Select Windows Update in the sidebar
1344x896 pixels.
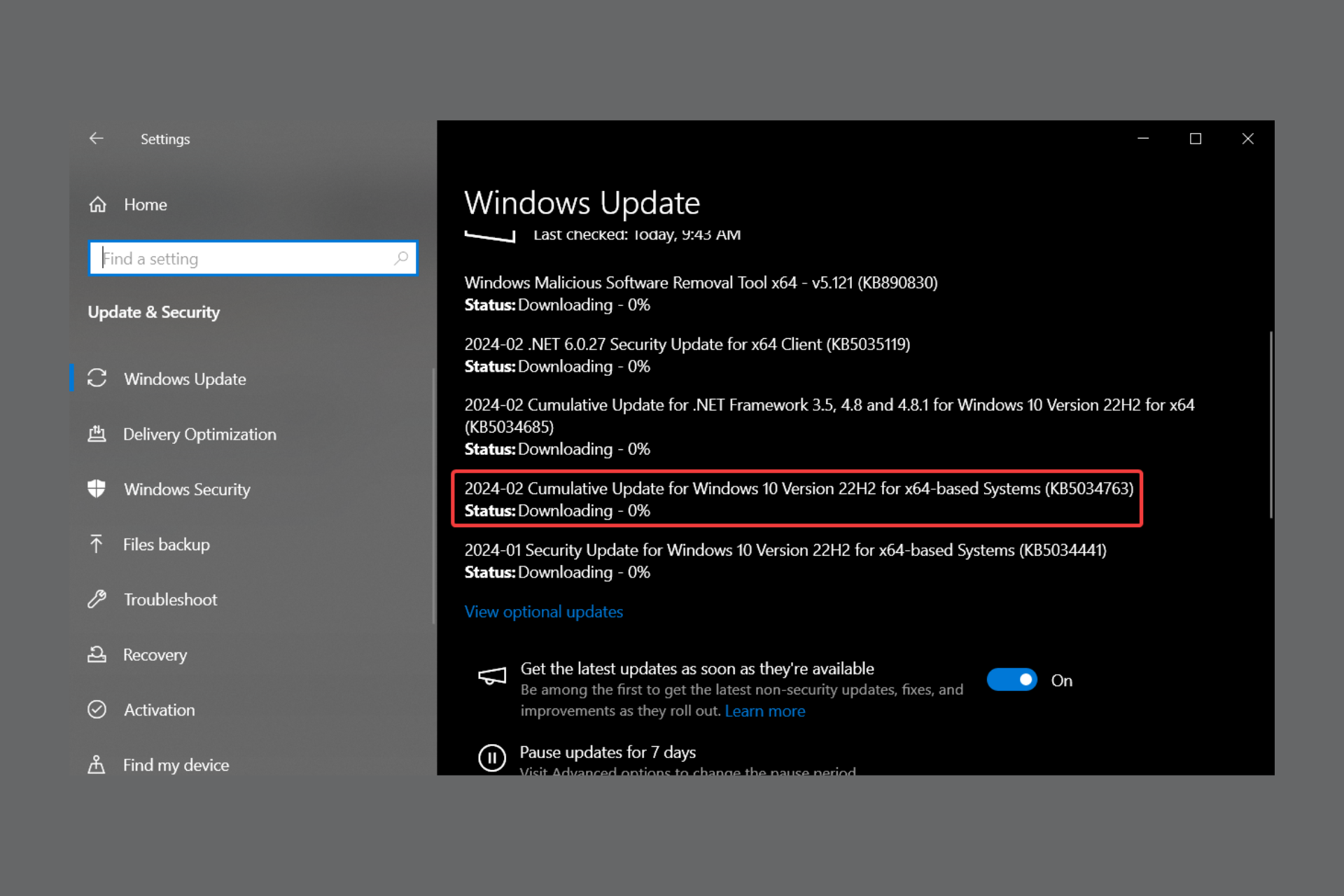point(185,379)
